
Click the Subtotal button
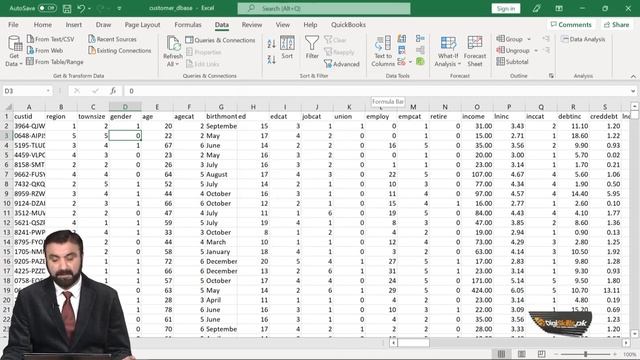click(513, 62)
